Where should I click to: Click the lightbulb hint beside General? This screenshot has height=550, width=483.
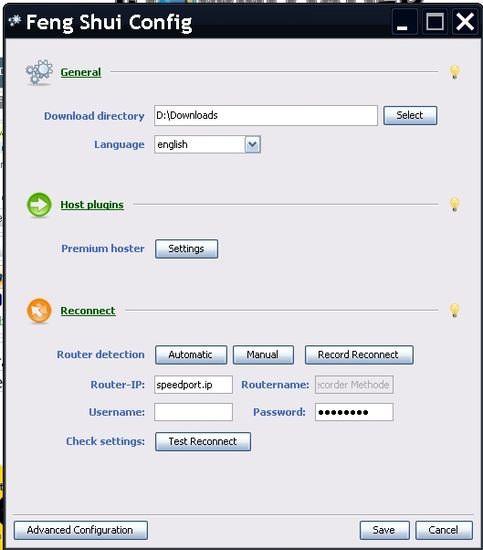454,72
